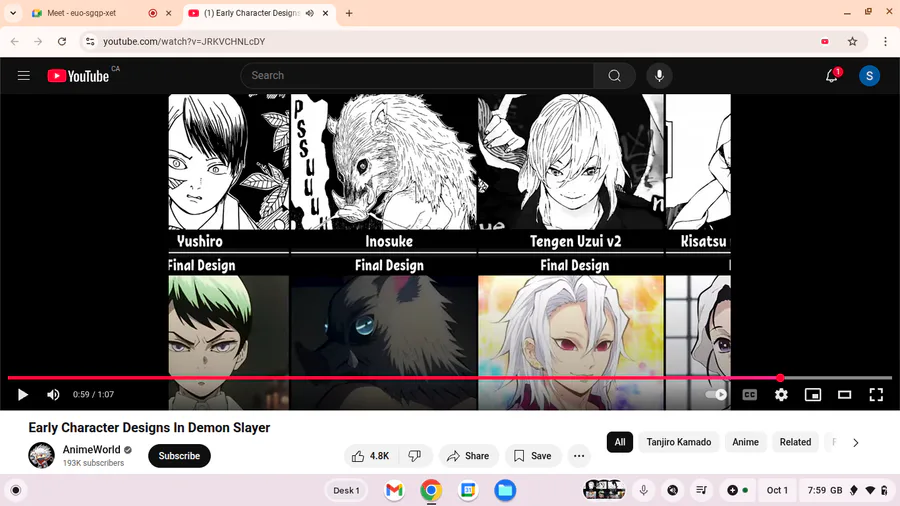Open Files app from shelf
Viewport: 900px width, 506px height.
point(505,491)
